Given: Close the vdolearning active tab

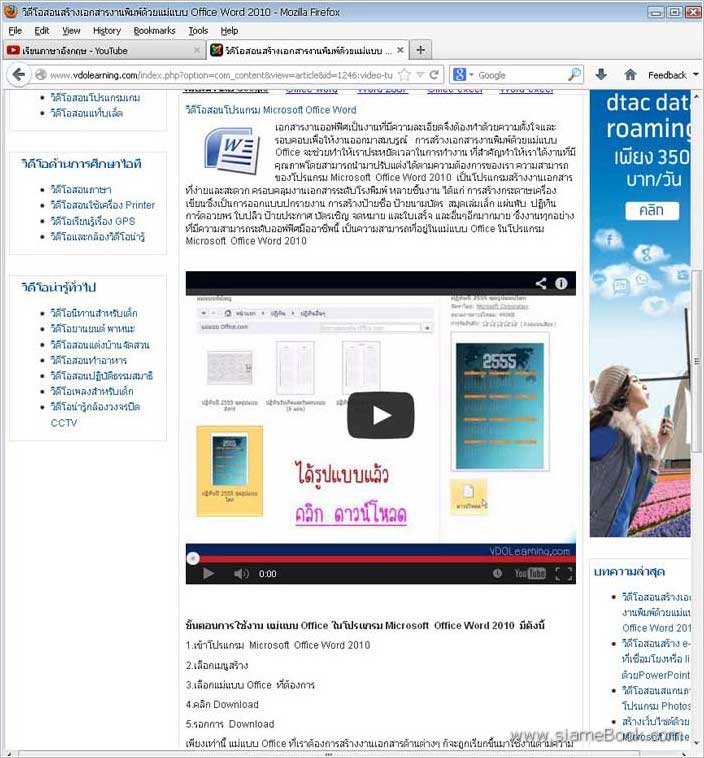Looking at the screenshot, I should pyautogui.click(x=400, y=50).
